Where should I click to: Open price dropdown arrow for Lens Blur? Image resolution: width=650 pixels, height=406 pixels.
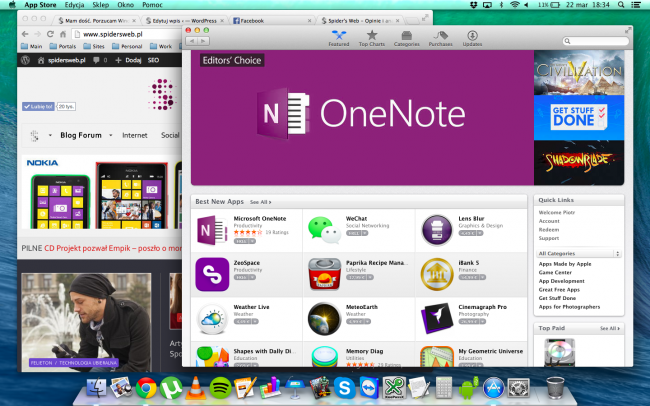click(480, 233)
